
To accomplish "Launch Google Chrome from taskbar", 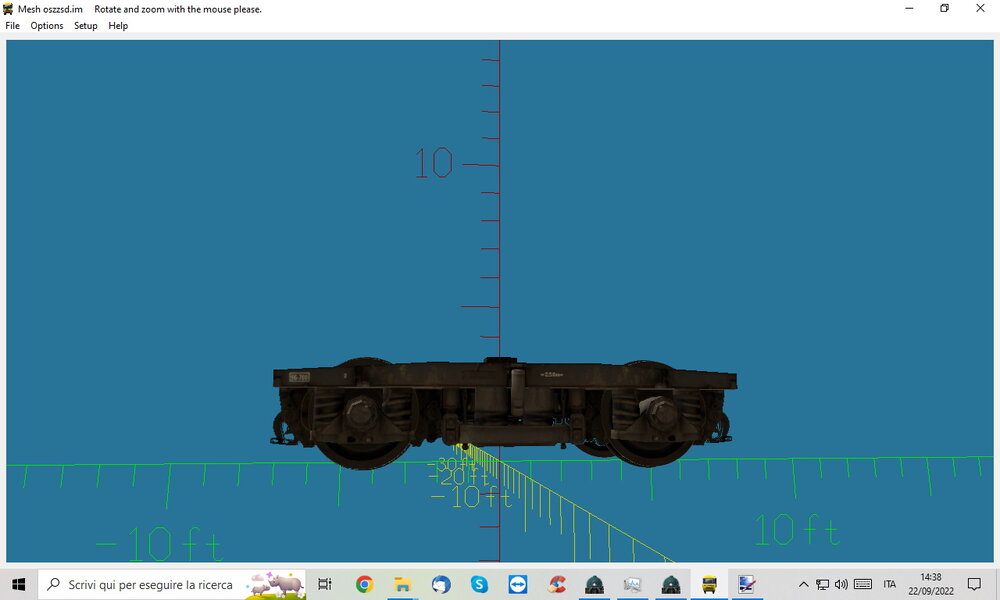I will pyautogui.click(x=364, y=584).
